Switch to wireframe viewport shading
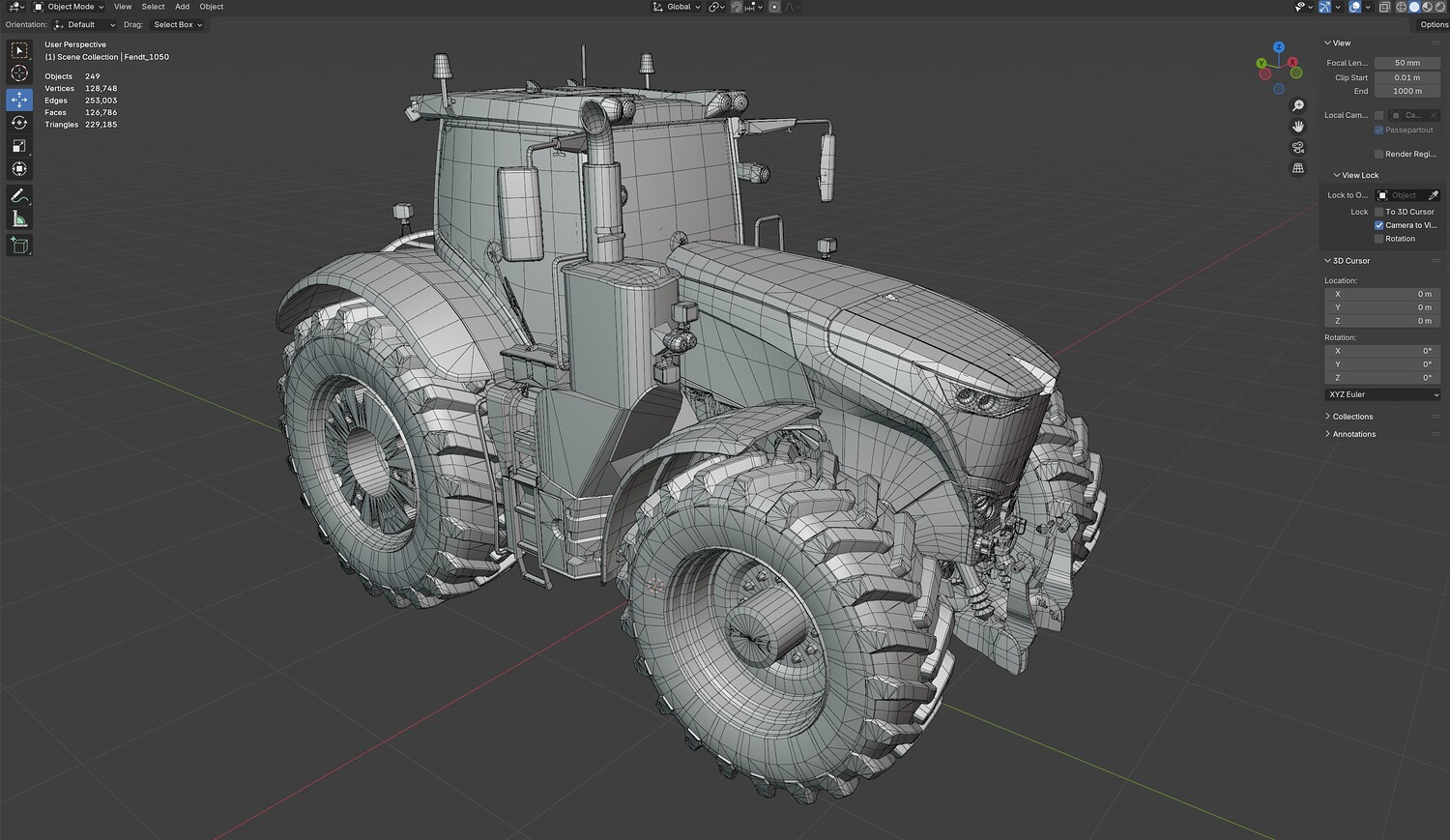 click(x=1401, y=7)
